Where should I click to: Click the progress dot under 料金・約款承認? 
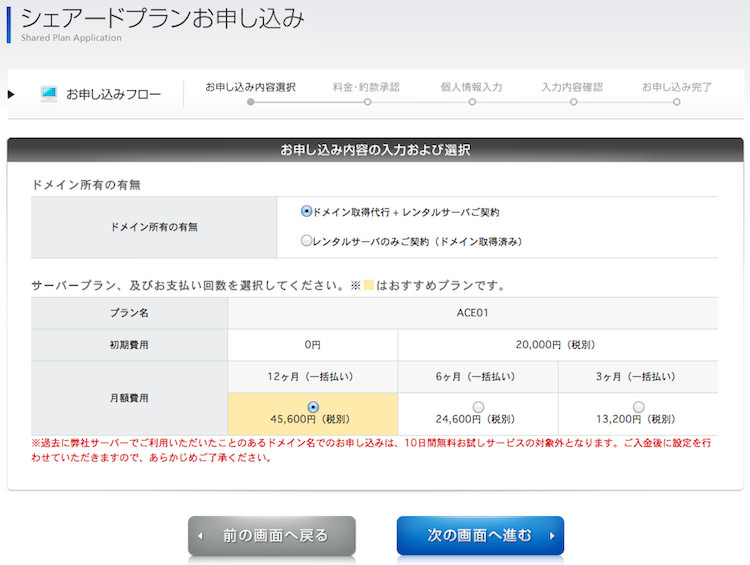tap(367, 102)
